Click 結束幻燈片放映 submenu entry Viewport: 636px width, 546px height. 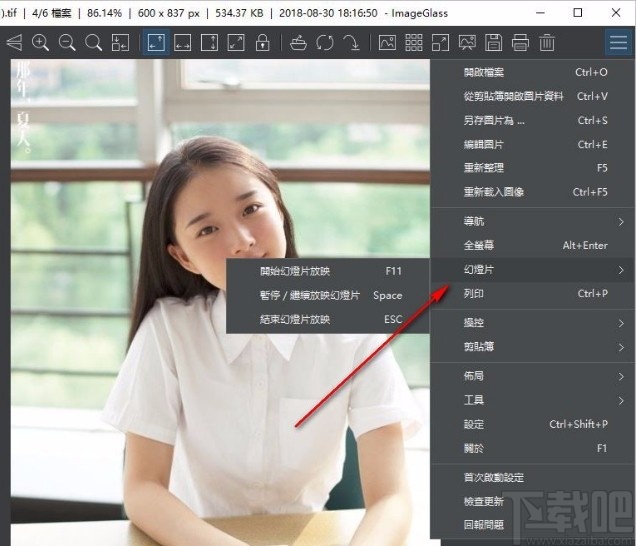point(328,320)
